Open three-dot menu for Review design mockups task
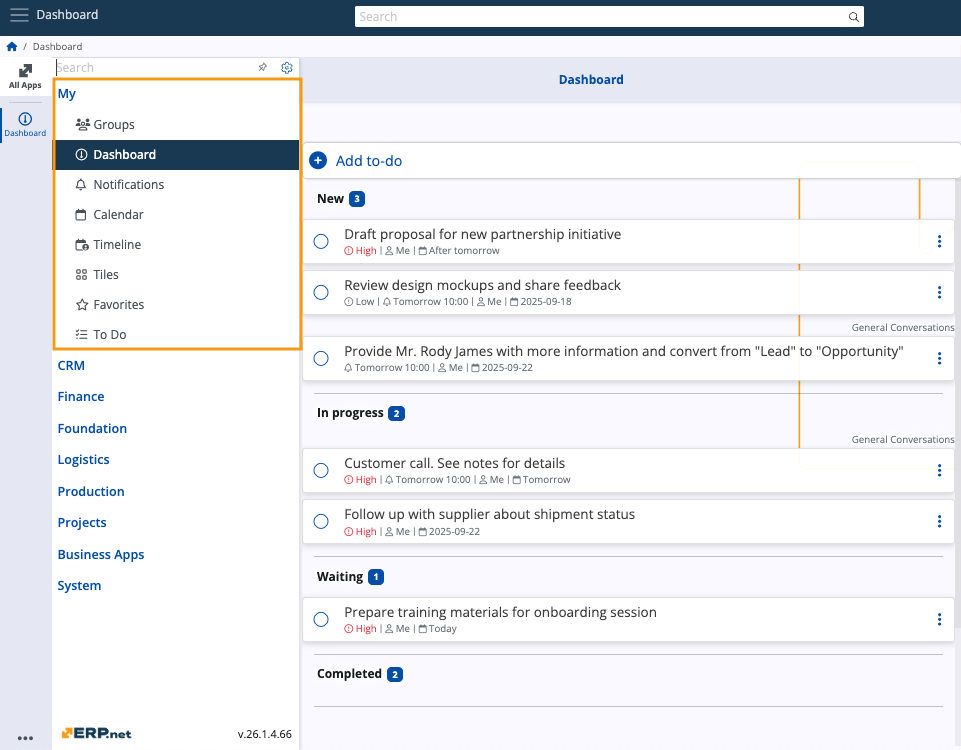The image size is (961, 750). click(x=939, y=292)
